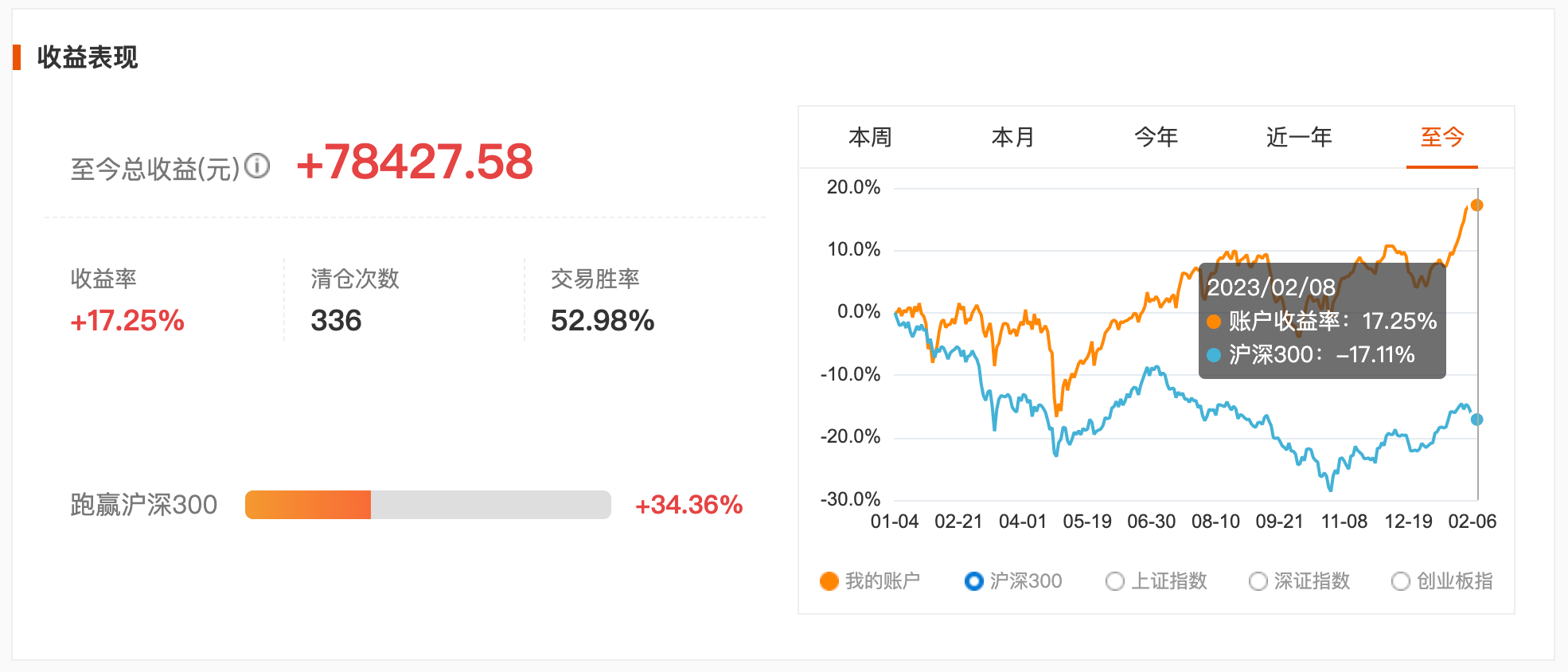Click the blue dot in the tooltip legend

pyautogui.click(x=1214, y=355)
